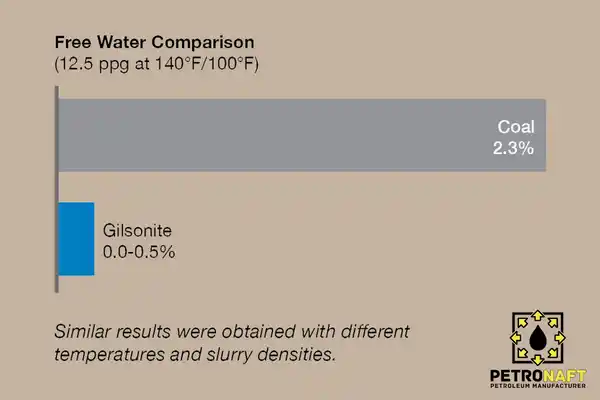Click the black oil droplet in logo
The height and width of the screenshot is (400, 600).
(538, 338)
